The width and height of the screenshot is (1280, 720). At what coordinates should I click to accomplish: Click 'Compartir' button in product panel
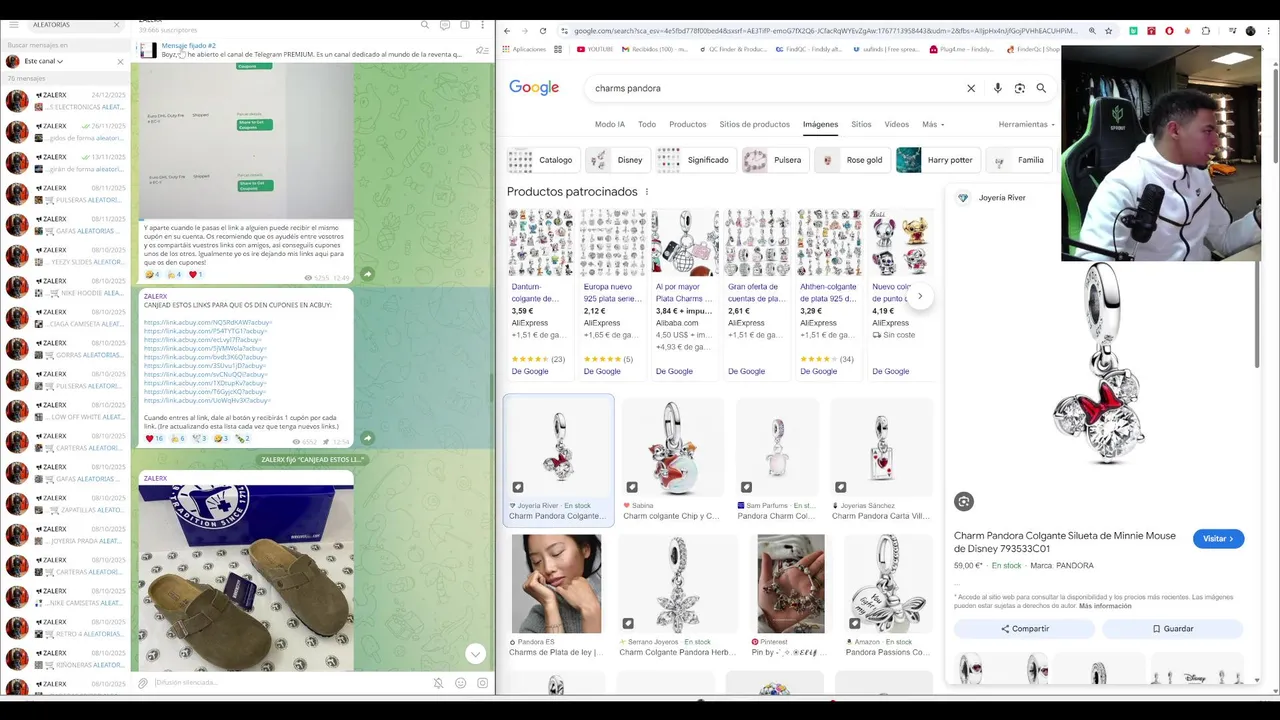coord(1024,628)
